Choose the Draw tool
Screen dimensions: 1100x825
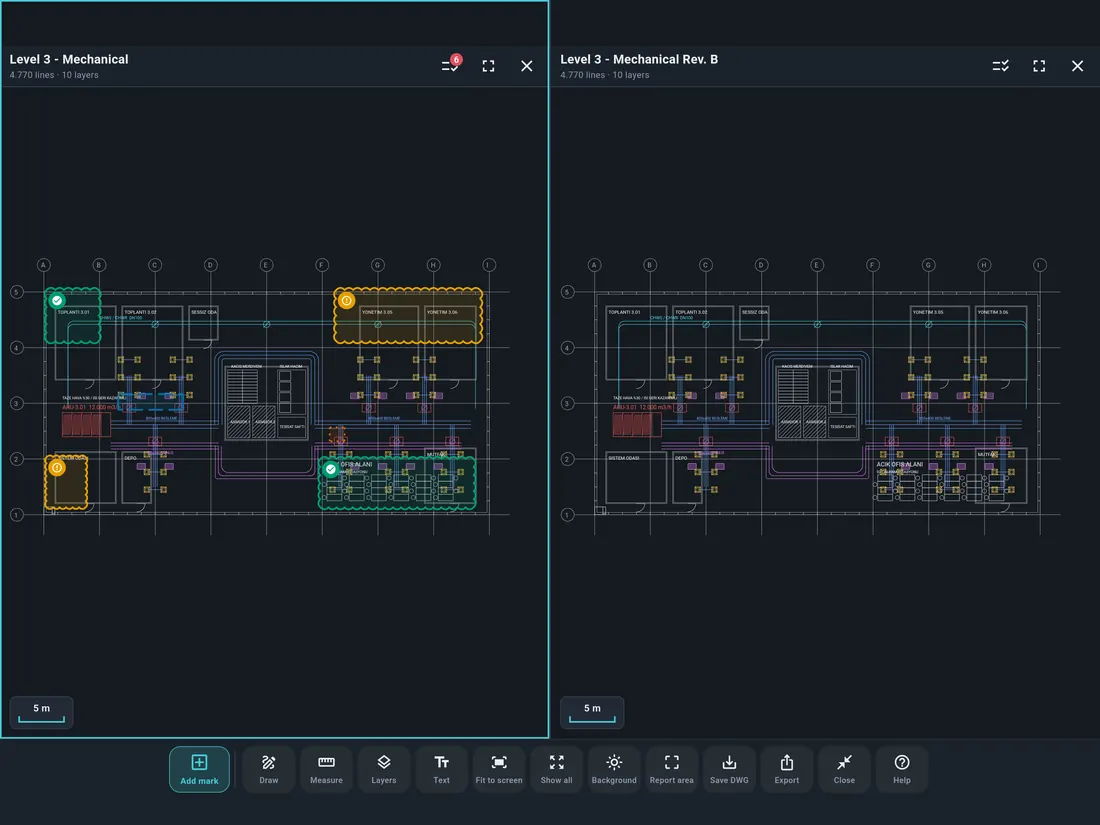(269, 770)
